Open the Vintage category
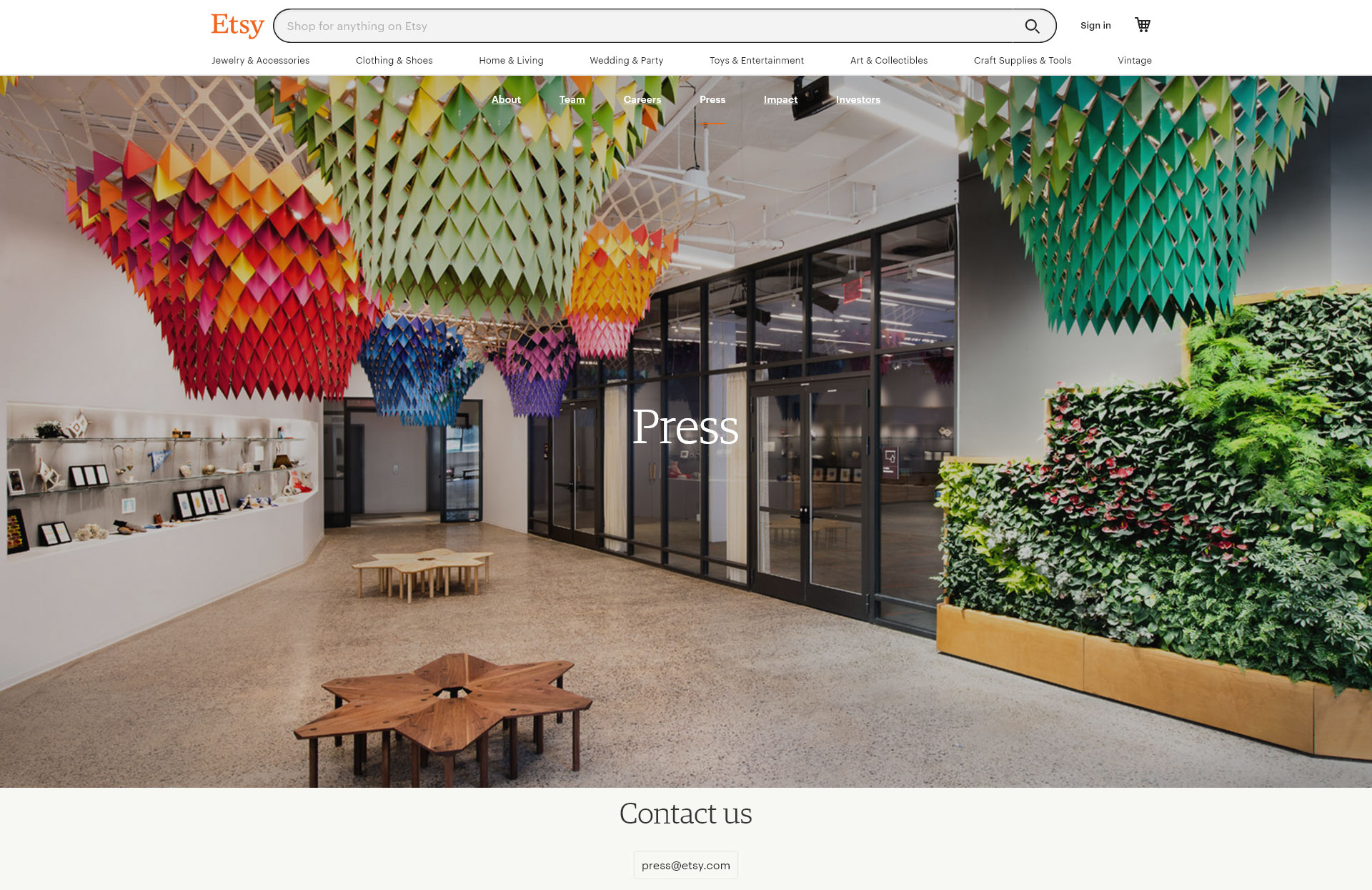Image resolution: width=1372 pixels, height=890 pixels. point(1135,61)
